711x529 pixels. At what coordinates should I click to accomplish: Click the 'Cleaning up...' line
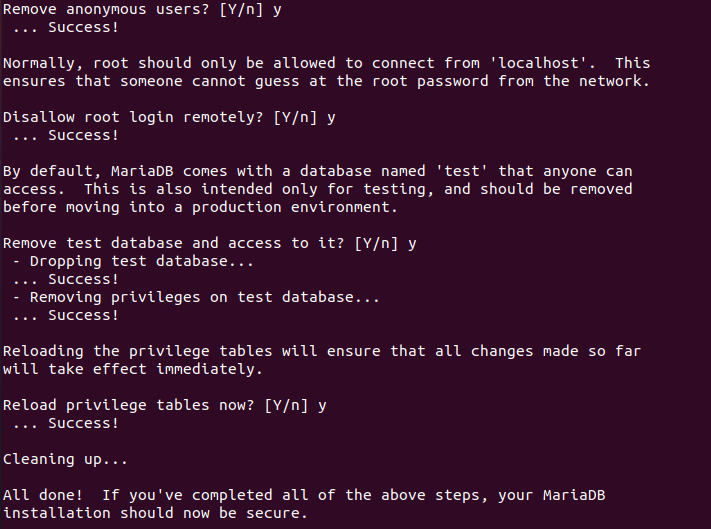65,459
